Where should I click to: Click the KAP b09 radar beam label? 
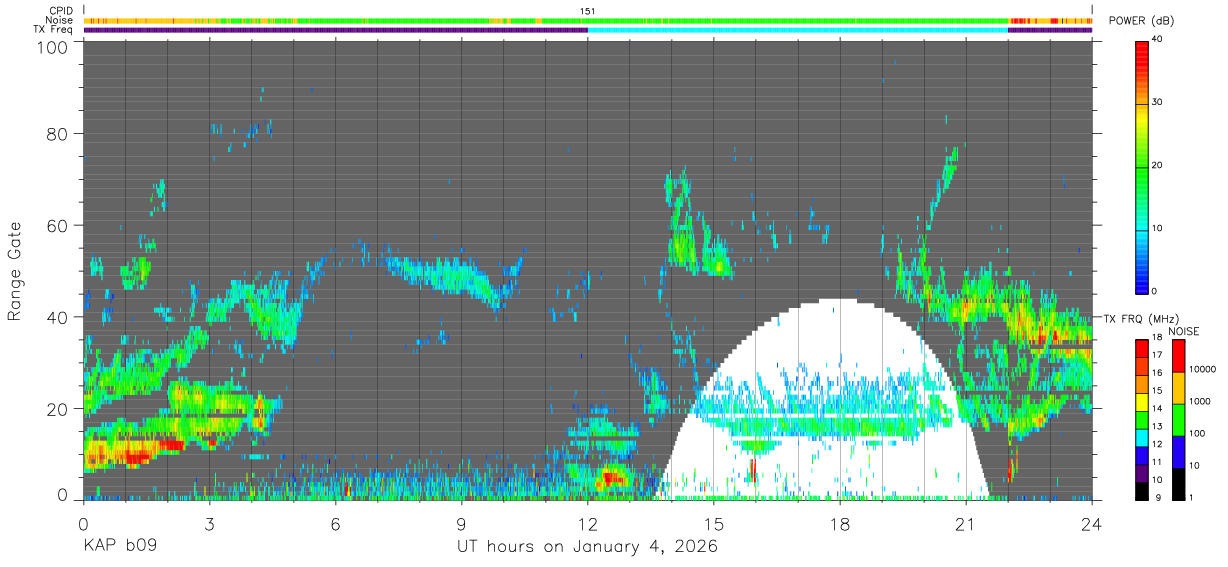(x=118, y=547)
